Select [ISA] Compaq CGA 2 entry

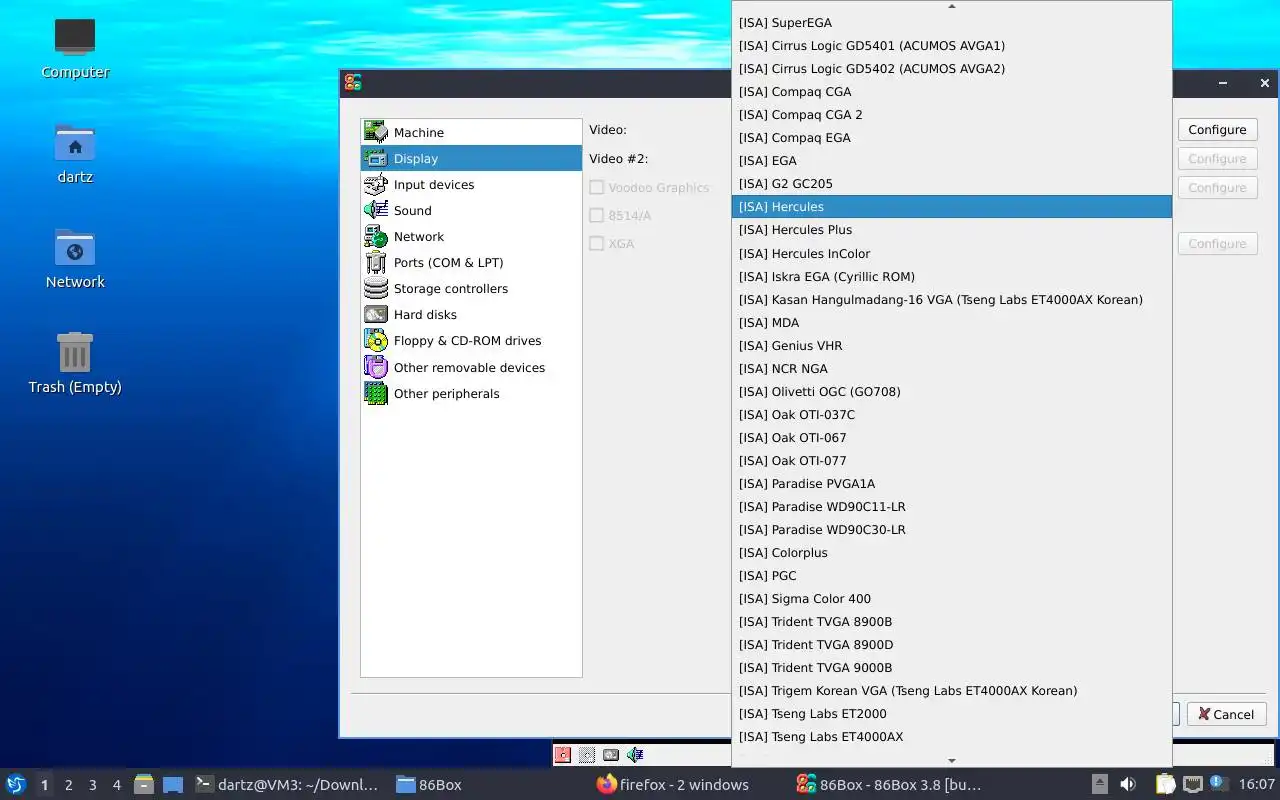click(x=952, y=114)
